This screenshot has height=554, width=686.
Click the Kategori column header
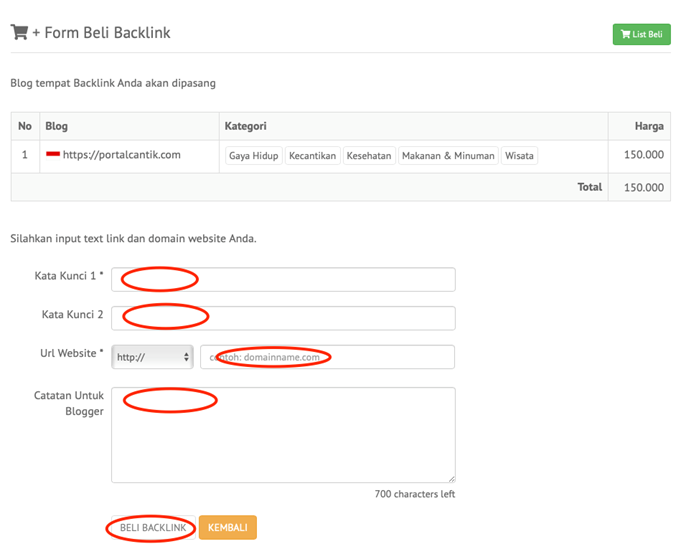(247, 127)
